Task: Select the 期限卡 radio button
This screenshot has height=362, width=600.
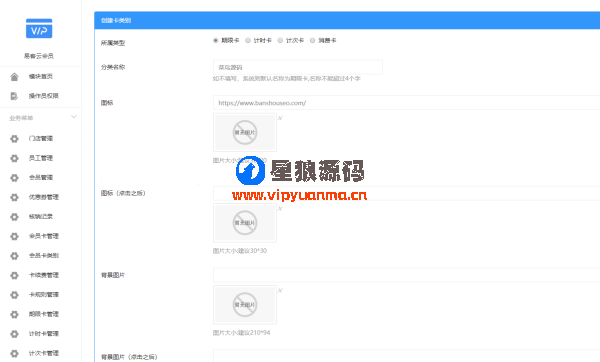Action: pyautogui.click(x=215, y=40)
